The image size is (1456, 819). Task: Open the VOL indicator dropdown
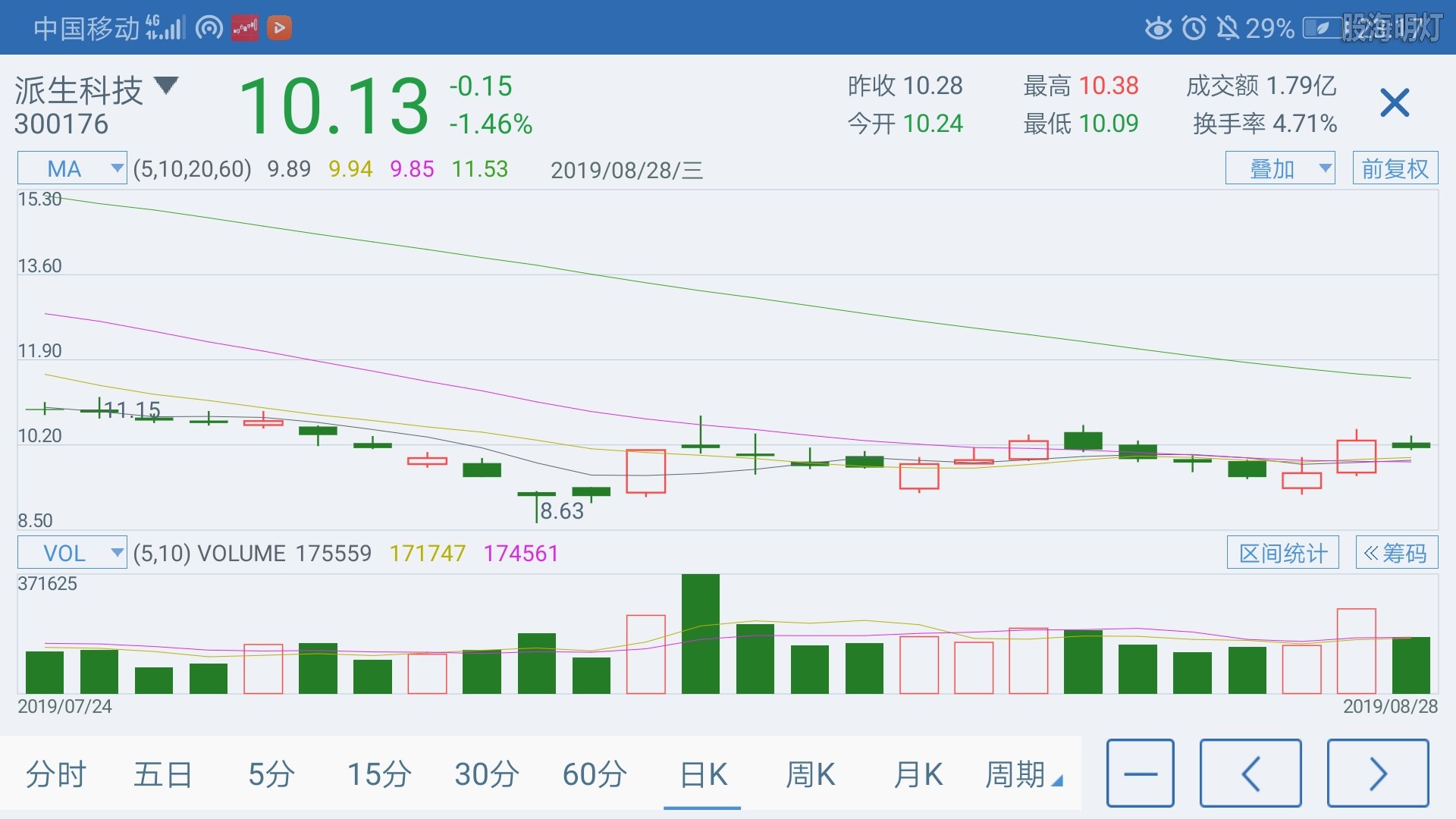click(72, 553)
